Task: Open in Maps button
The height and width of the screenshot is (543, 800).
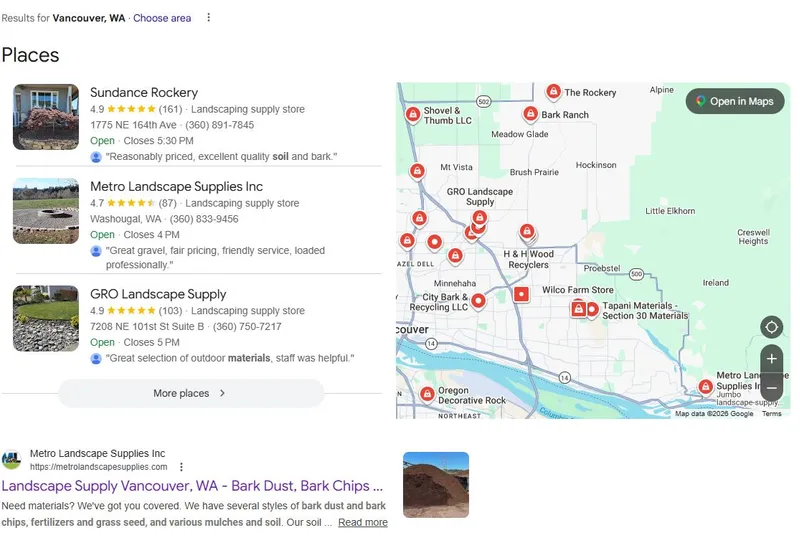Action: 735,101
